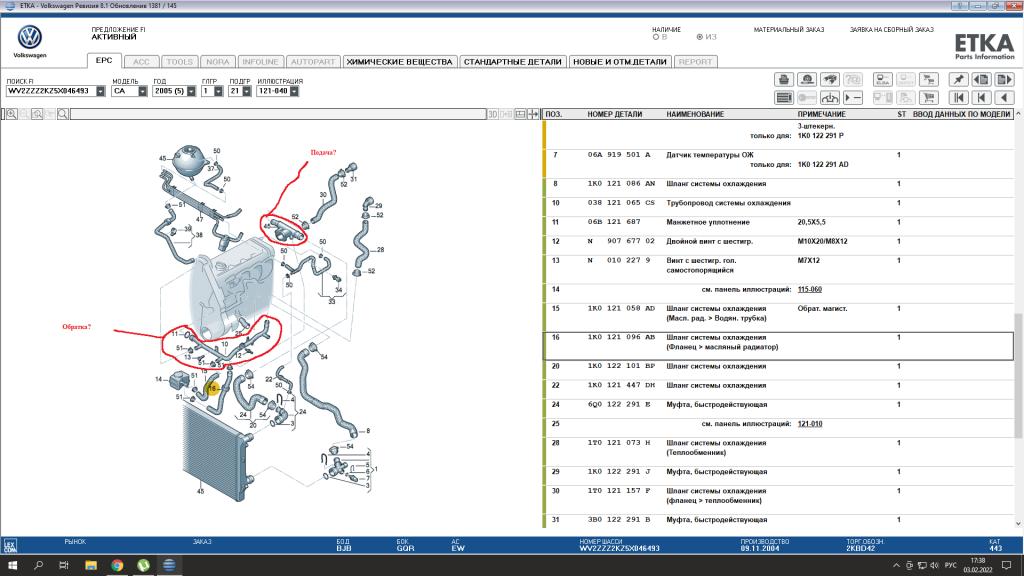Viewport: 1024px width, 576px height.
Task: Switch to the TOOLS tab
Action: (x=179, y=62)
